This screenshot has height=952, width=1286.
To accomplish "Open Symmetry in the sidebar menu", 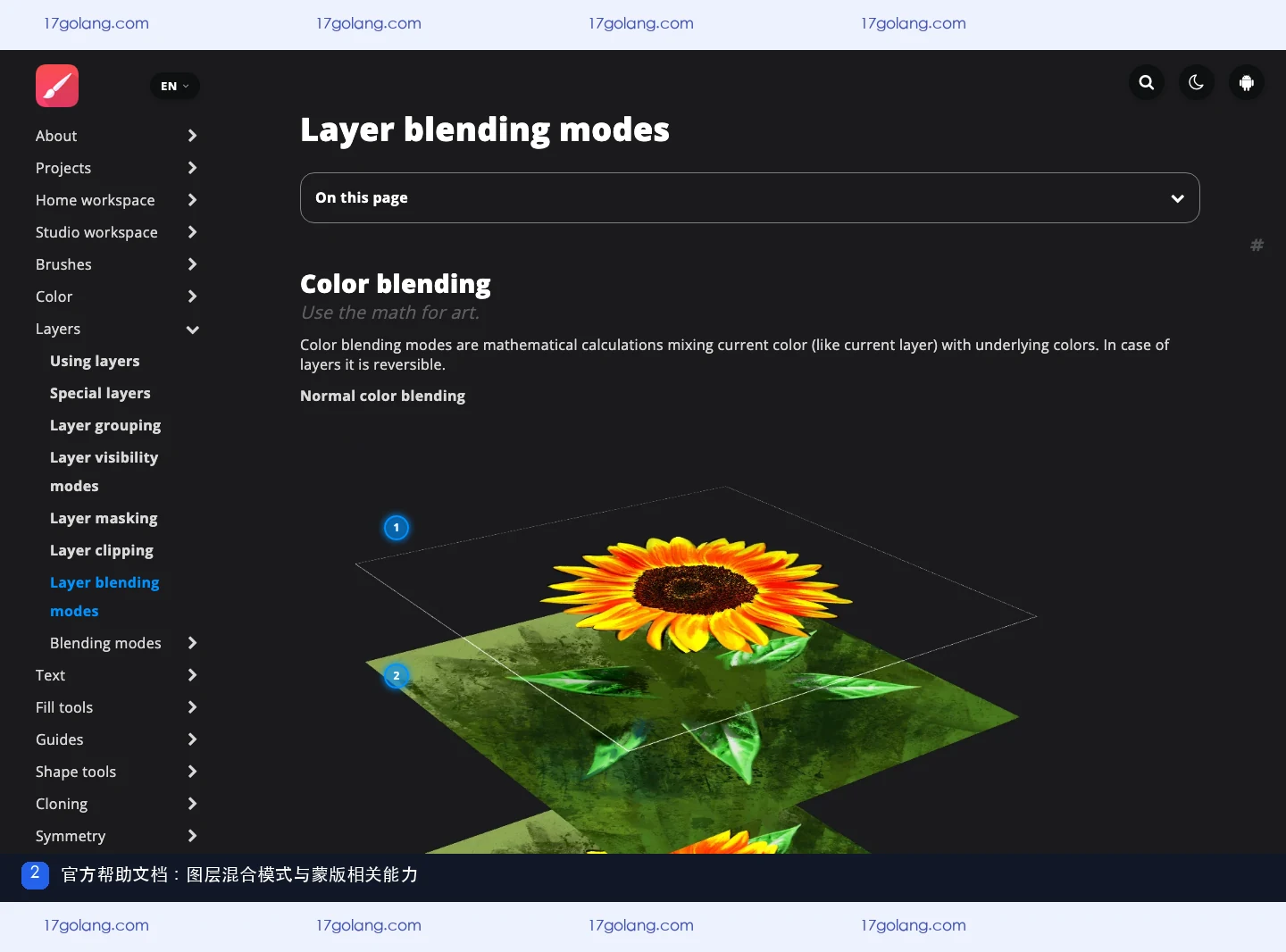I will (71, 836).
